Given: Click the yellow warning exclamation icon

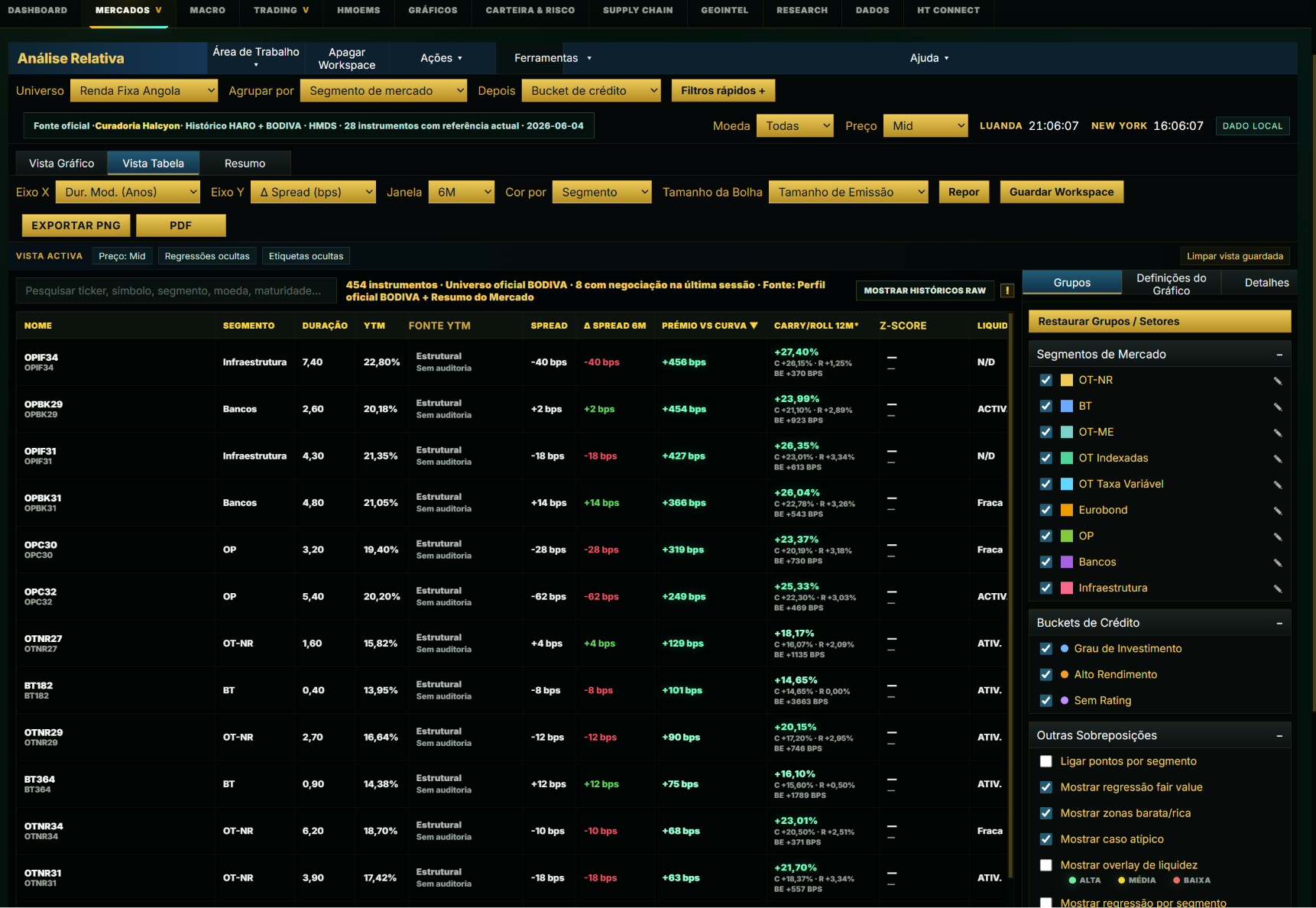Looking at the screenshot, I should click(x=1007, y=290).
